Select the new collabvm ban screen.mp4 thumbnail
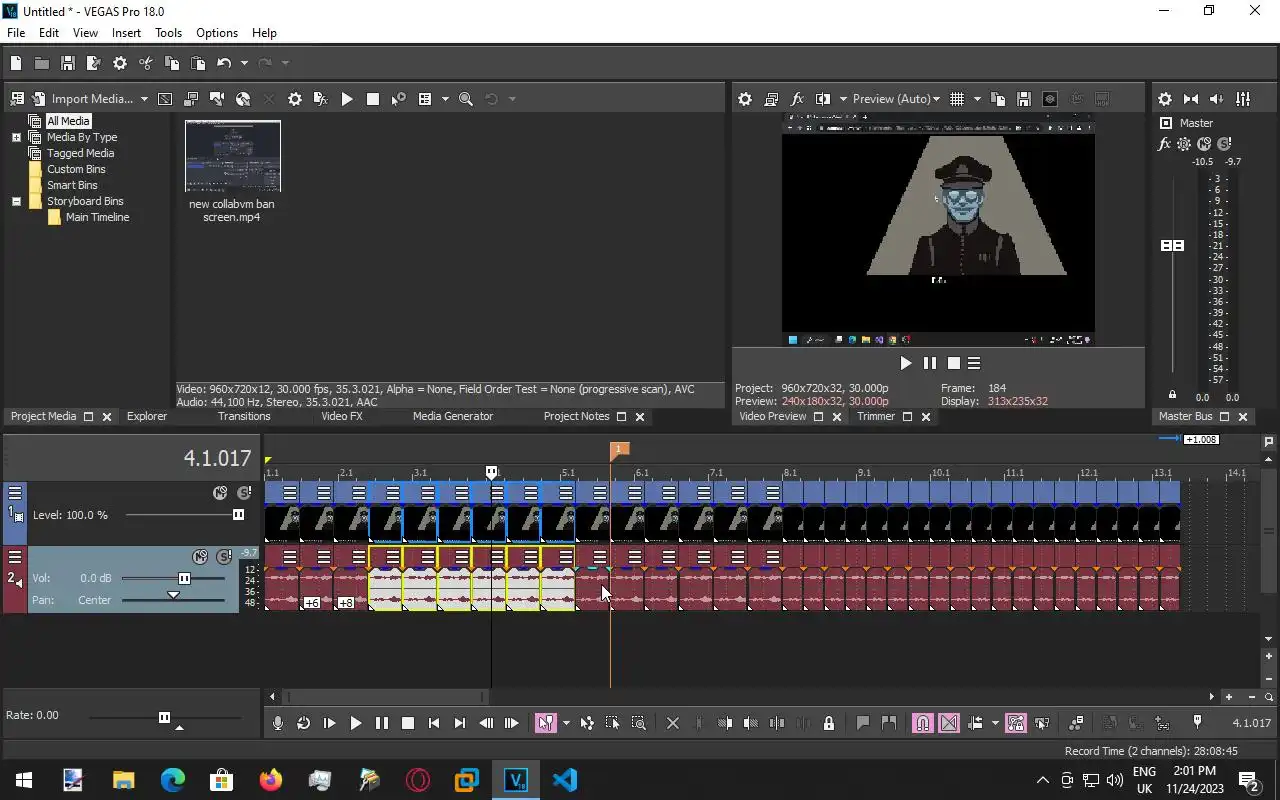This screenshot has width=1280, height=800. pyautogui.click(x=232, y=156)
